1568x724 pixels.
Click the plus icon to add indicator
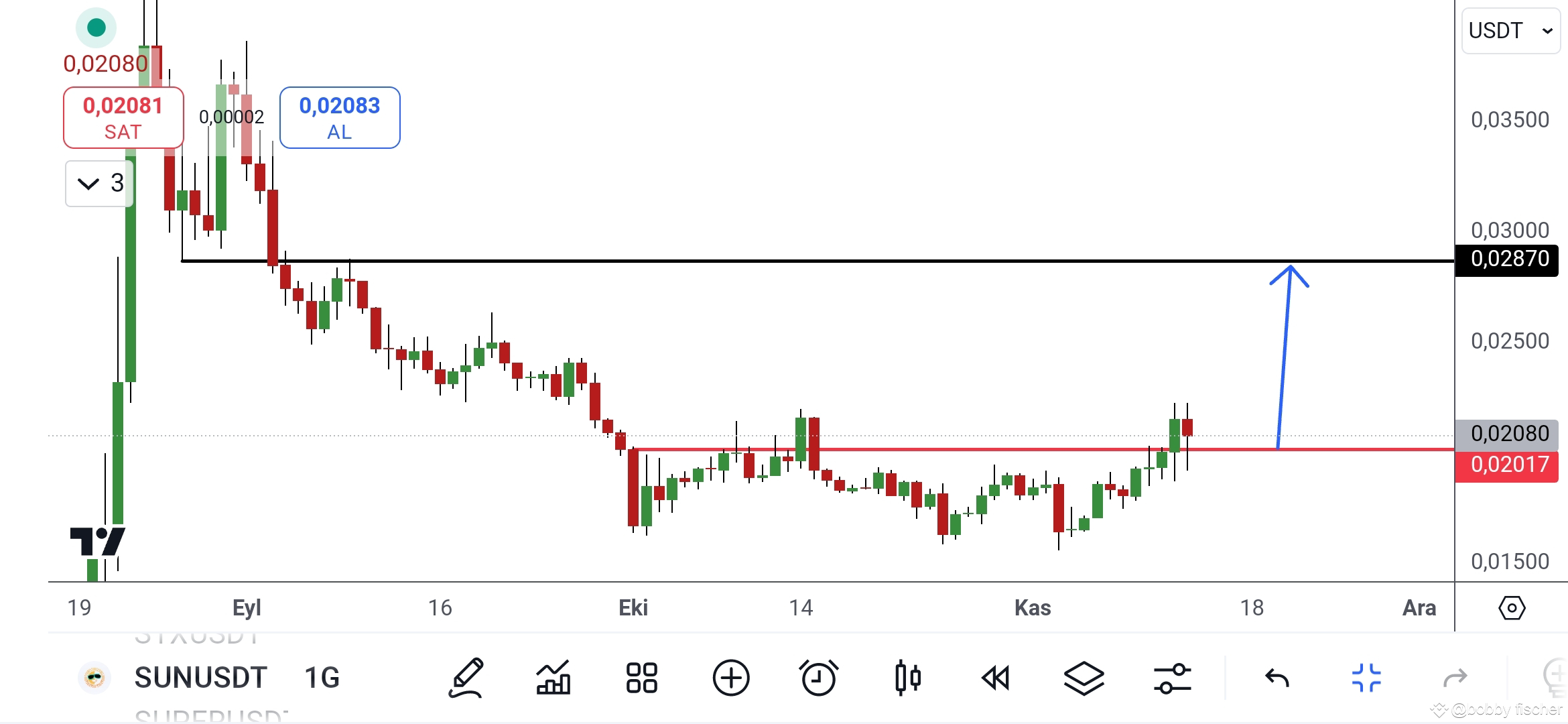click(731, 678)
